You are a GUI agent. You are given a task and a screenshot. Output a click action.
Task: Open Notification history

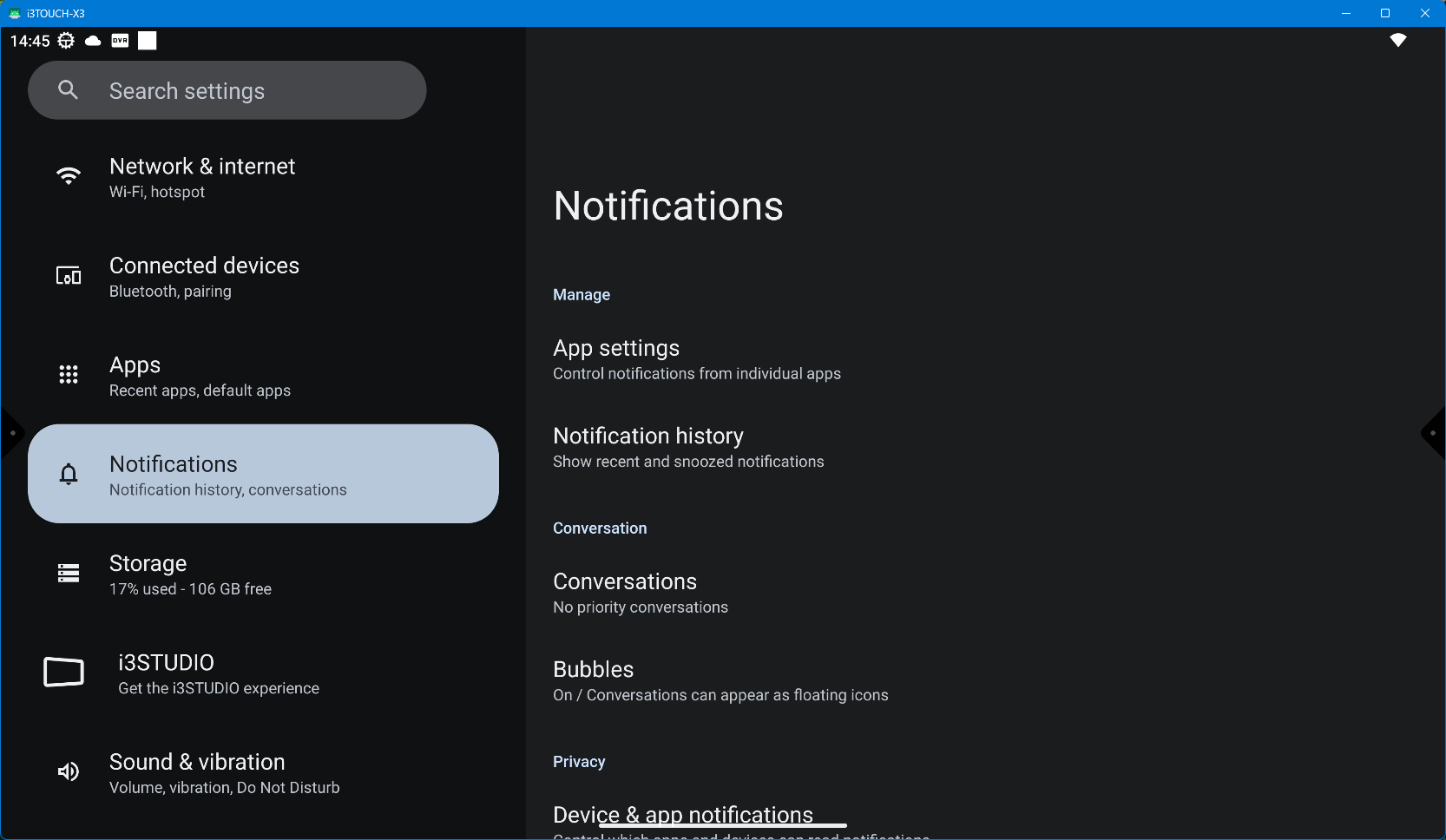[687, 447]
